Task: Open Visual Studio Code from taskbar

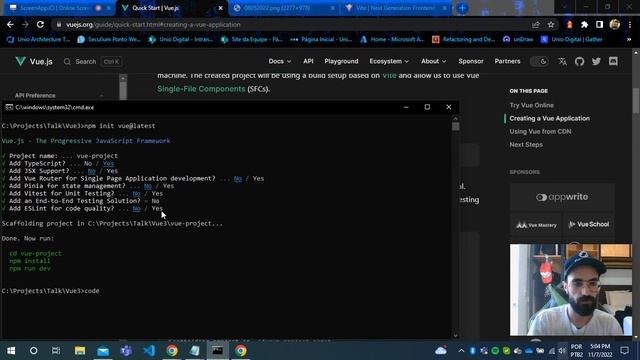Action: click(x=149, y=351)
